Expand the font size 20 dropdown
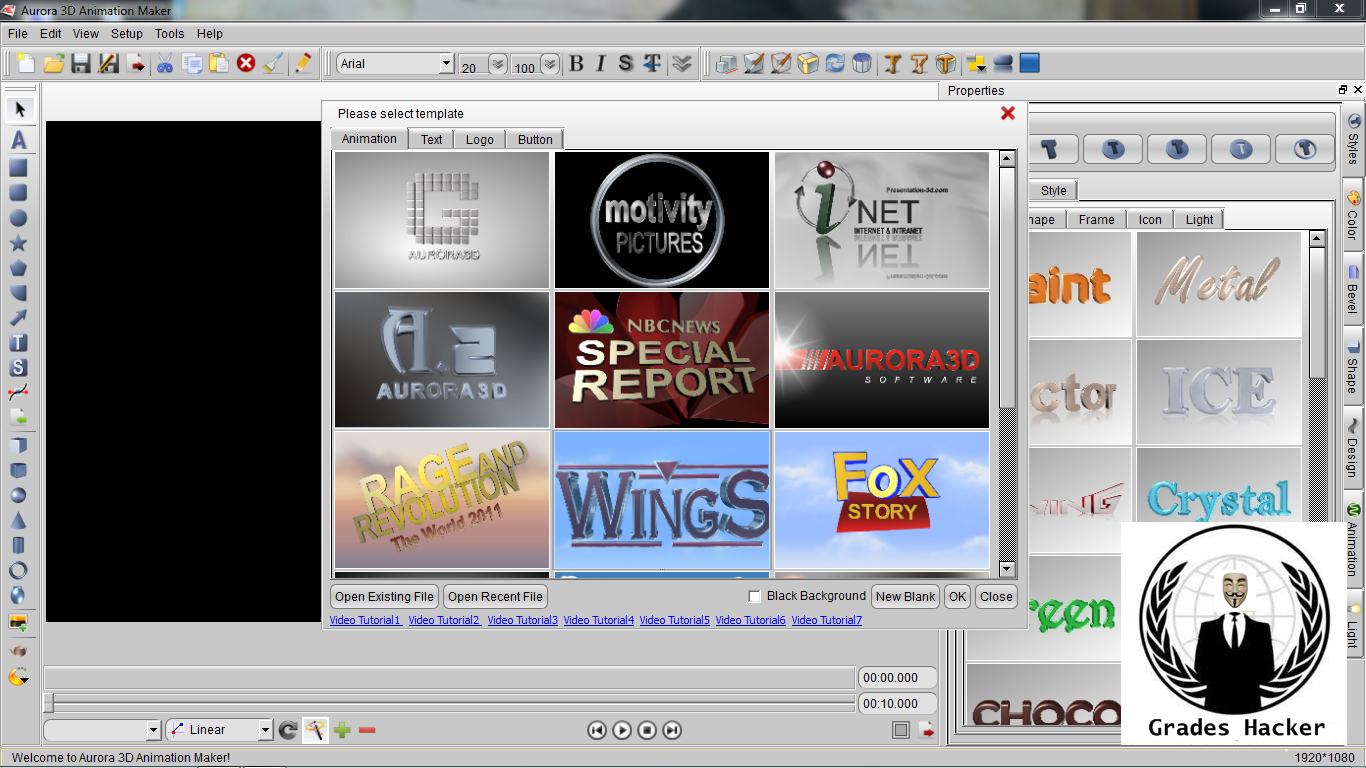 [497, 64]
